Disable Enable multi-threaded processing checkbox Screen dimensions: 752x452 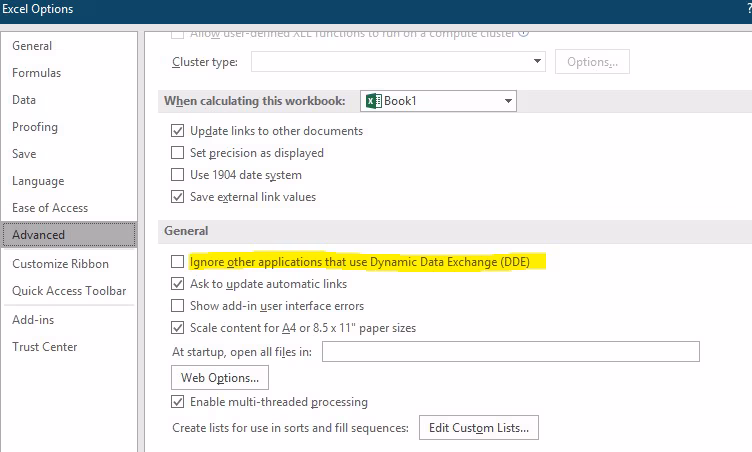178,402
